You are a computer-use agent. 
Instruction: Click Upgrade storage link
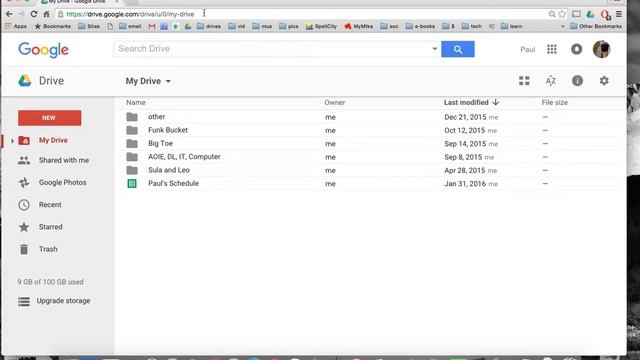point(63,301)
